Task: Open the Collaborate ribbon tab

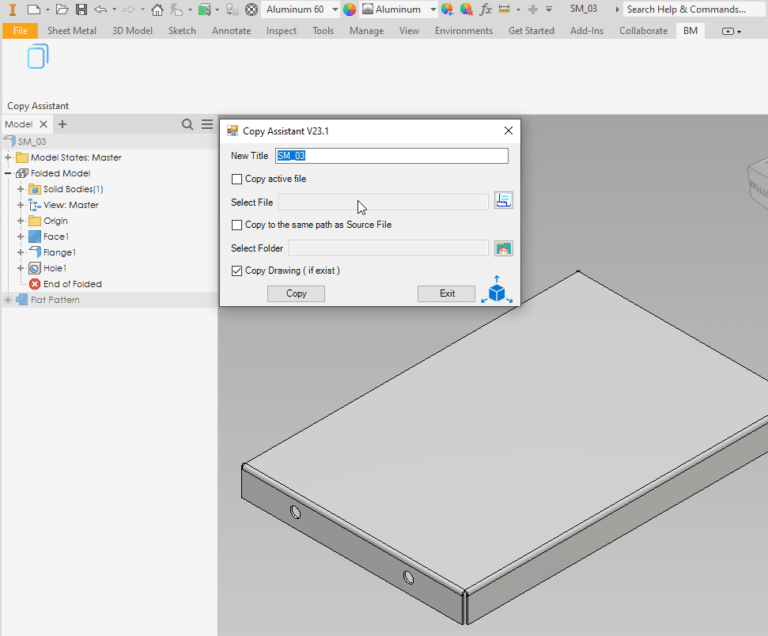Action: coord(643,31)
